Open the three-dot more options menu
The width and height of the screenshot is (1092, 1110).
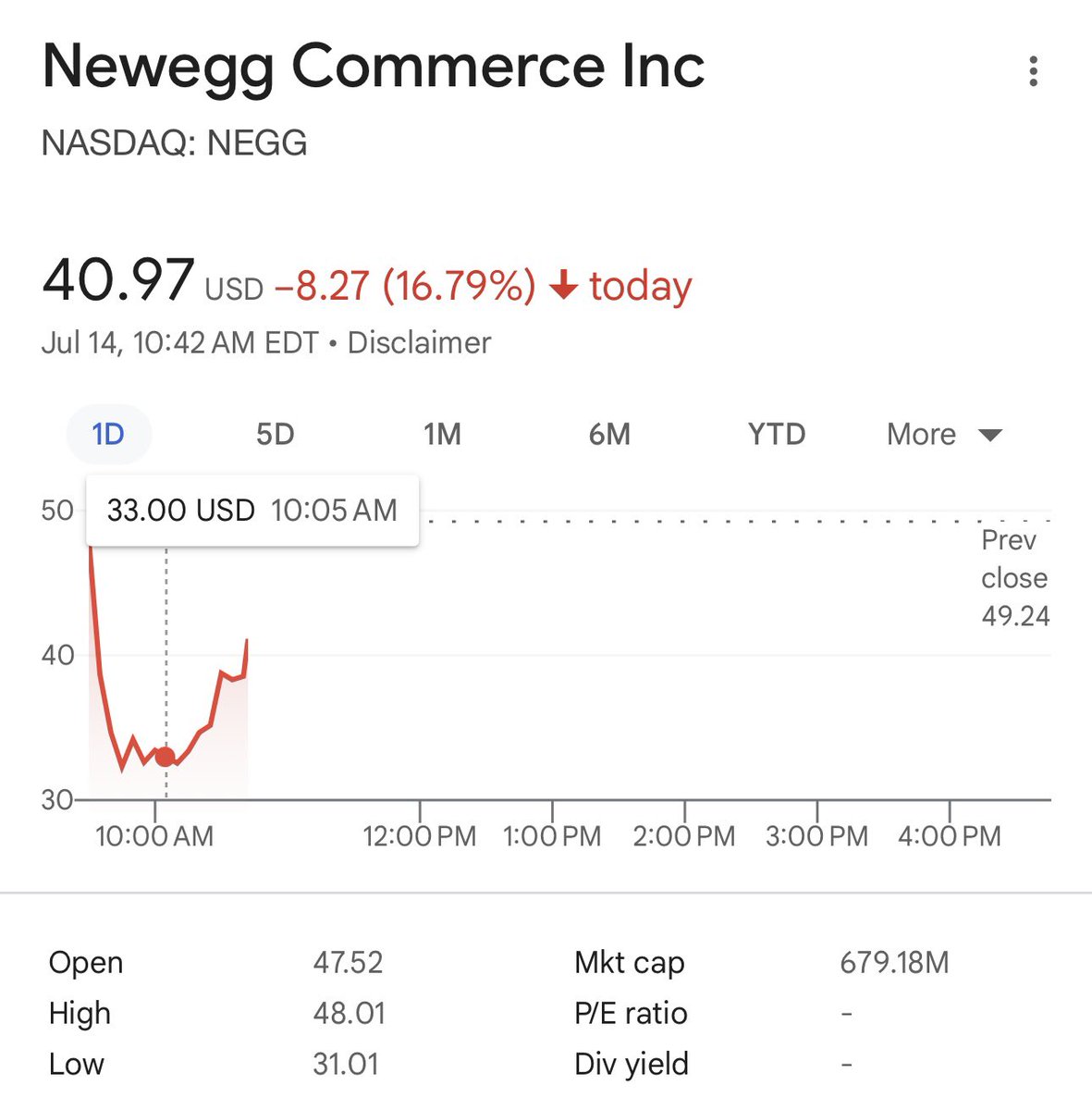(1033, 71)
